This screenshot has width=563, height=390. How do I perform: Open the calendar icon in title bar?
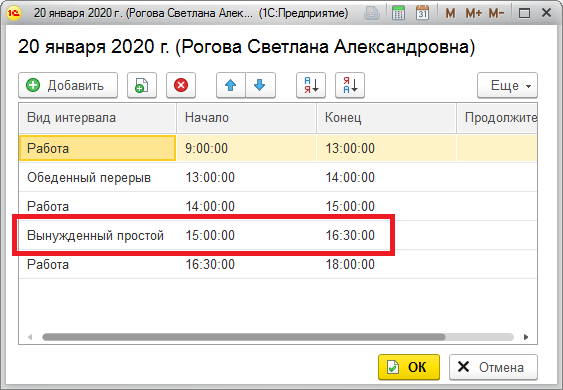point(423,13)
